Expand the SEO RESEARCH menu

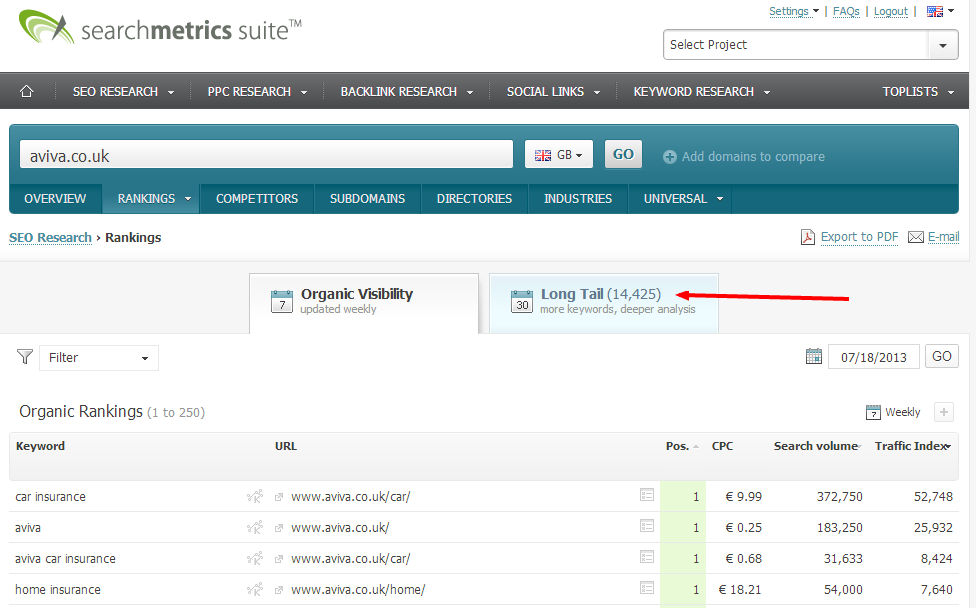pyautogui.click(x=123, y=91)
